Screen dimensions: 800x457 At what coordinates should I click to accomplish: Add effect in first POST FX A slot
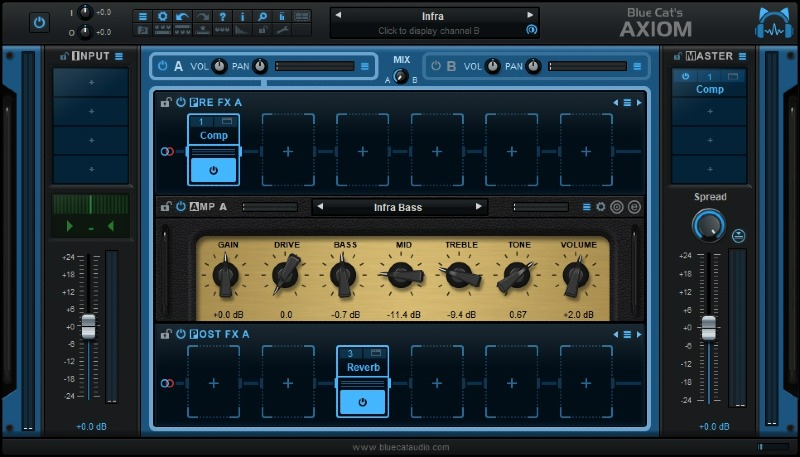point(213,383)
